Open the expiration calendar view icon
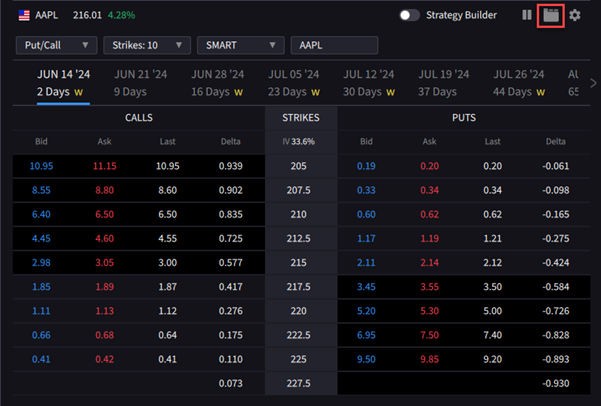This screenshot has height=406, width=601. click(x=551, y=15)
